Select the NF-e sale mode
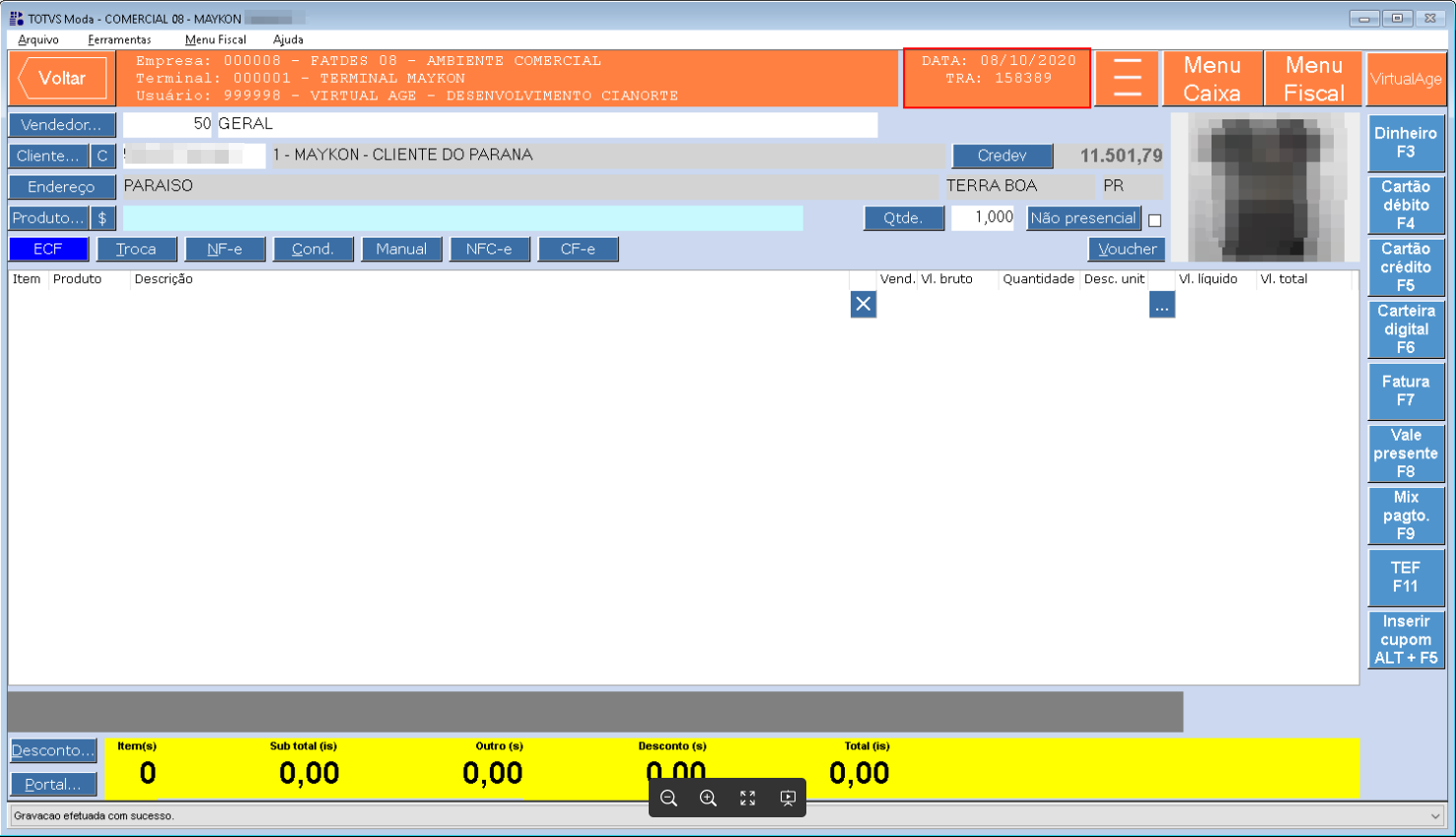This screenshot has height=837, width=1456. coord(225,249)
